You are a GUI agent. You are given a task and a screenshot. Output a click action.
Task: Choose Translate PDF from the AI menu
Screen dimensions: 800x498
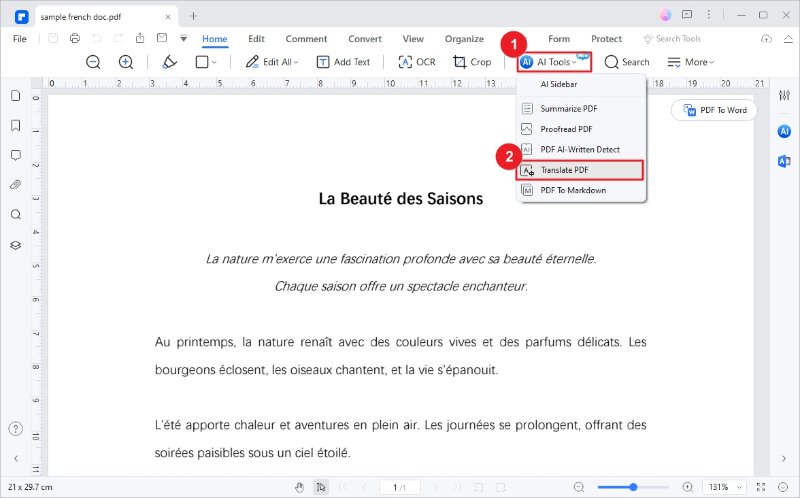tap(580, 170)
